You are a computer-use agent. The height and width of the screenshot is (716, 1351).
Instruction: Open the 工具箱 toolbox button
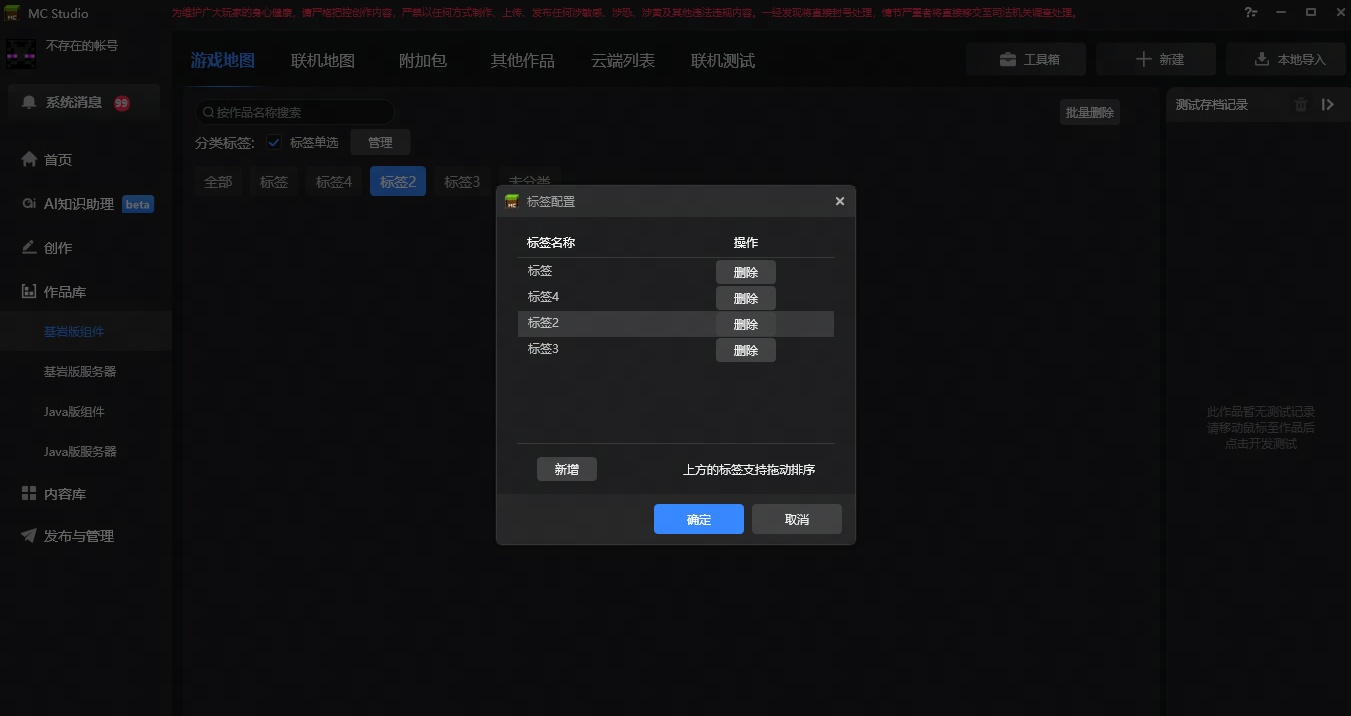tap(1026, 59)
